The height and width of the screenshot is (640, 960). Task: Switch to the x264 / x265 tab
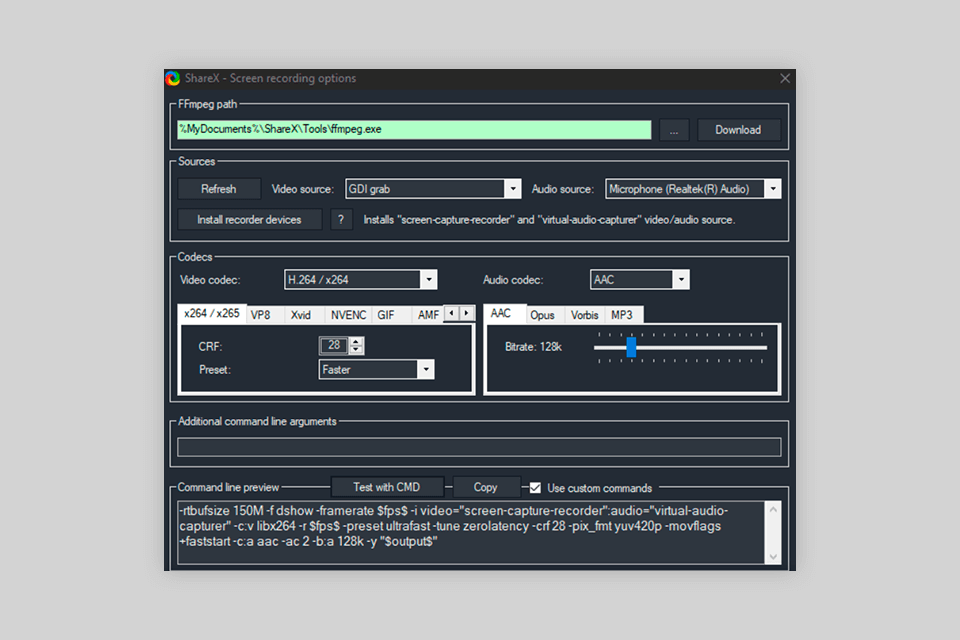point(212,313)
